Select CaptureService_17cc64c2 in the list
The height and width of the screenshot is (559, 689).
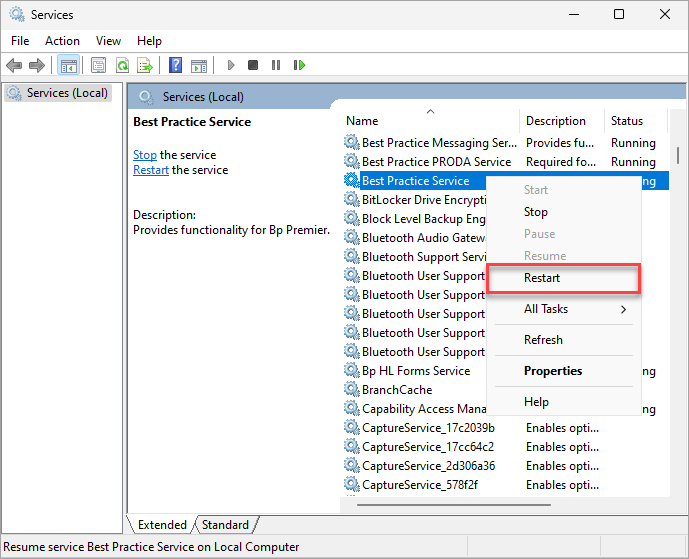tap(505, 446)
